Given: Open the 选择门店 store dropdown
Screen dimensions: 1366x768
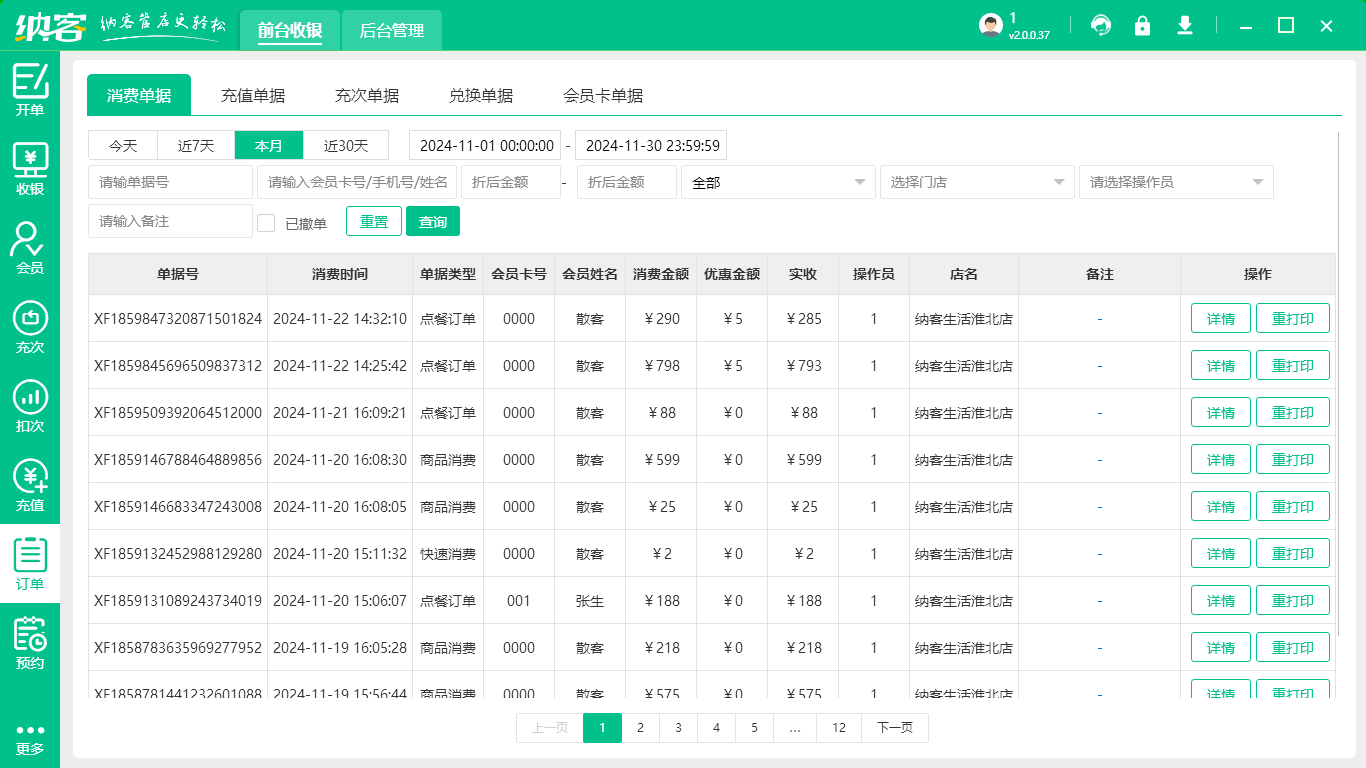Looking at the screenshot, I should tap(976, 182).
